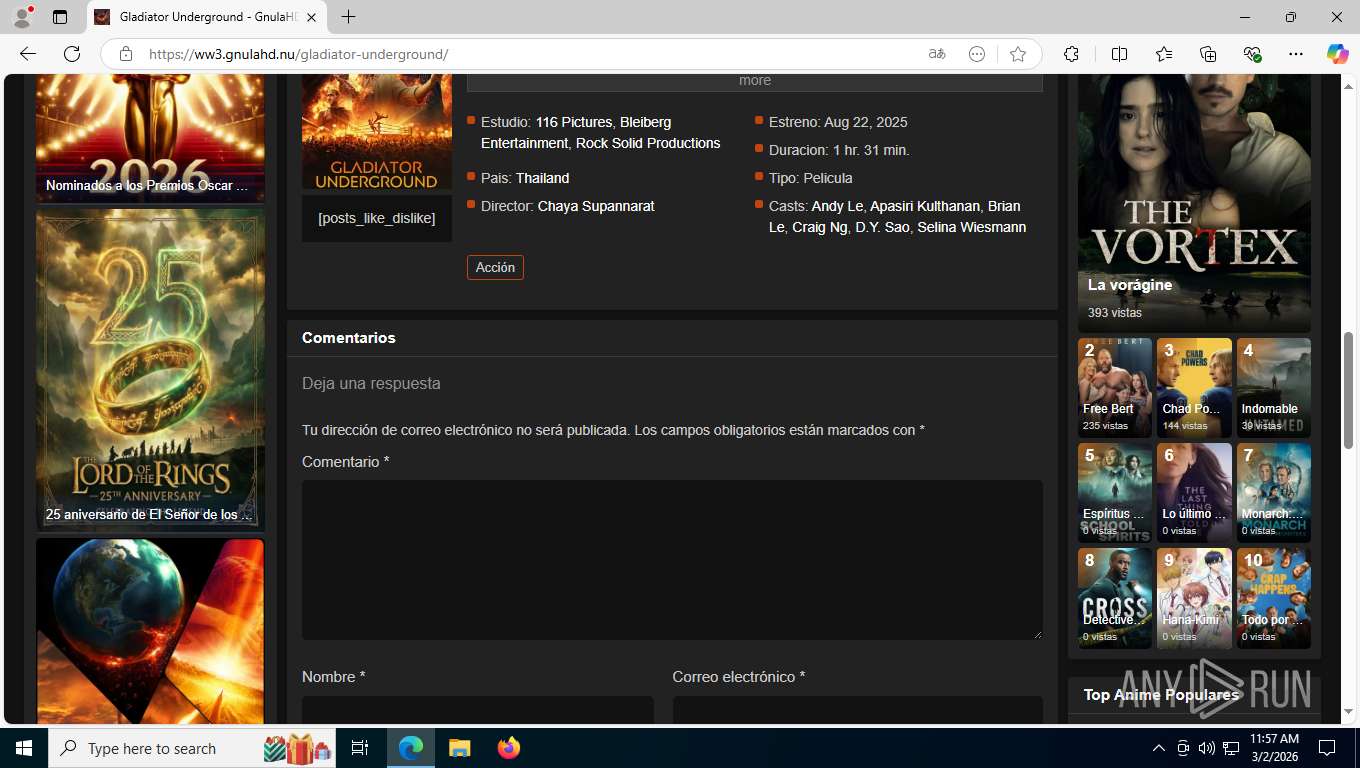Open Free Bert ranked thumbnail
Screen dimensions: 1360x768
click(1115, 388)
